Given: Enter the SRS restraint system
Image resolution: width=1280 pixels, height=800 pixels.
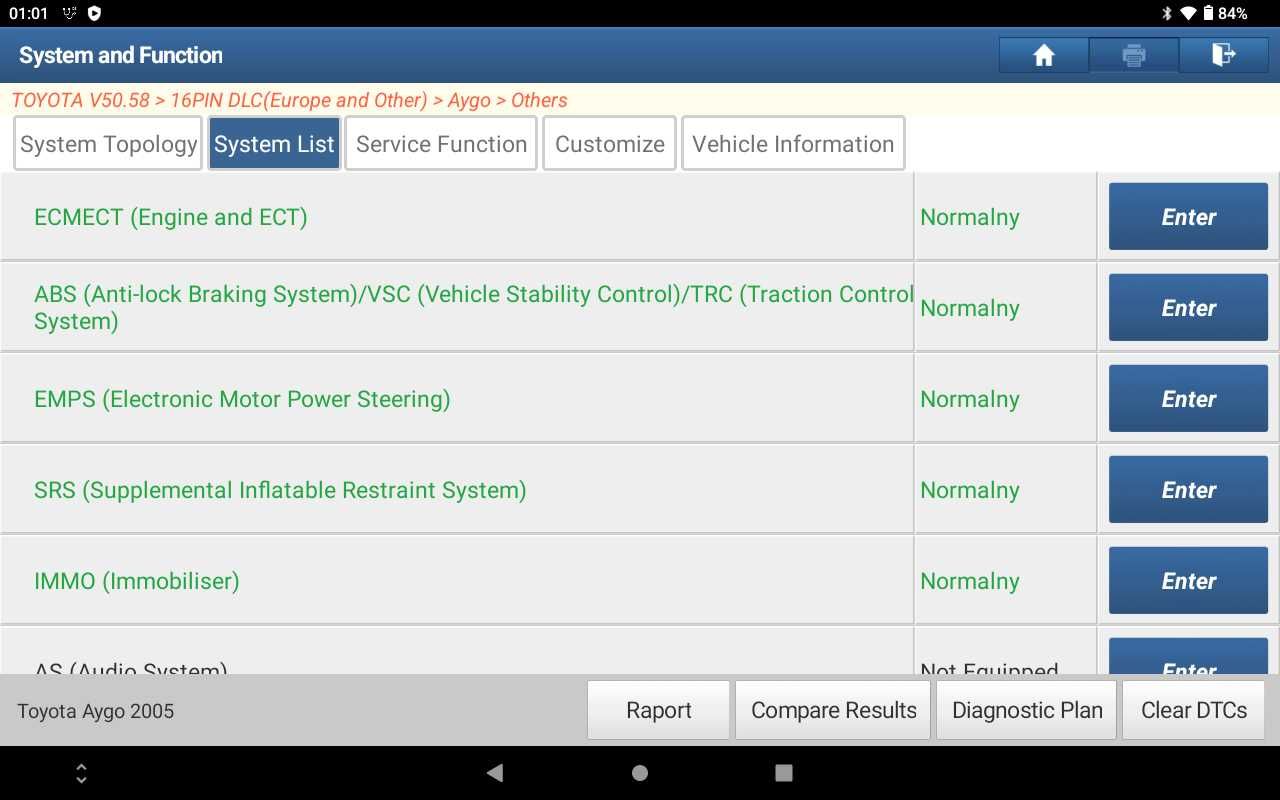Looking at the screenshot, I should click(x=1188, y=490).
